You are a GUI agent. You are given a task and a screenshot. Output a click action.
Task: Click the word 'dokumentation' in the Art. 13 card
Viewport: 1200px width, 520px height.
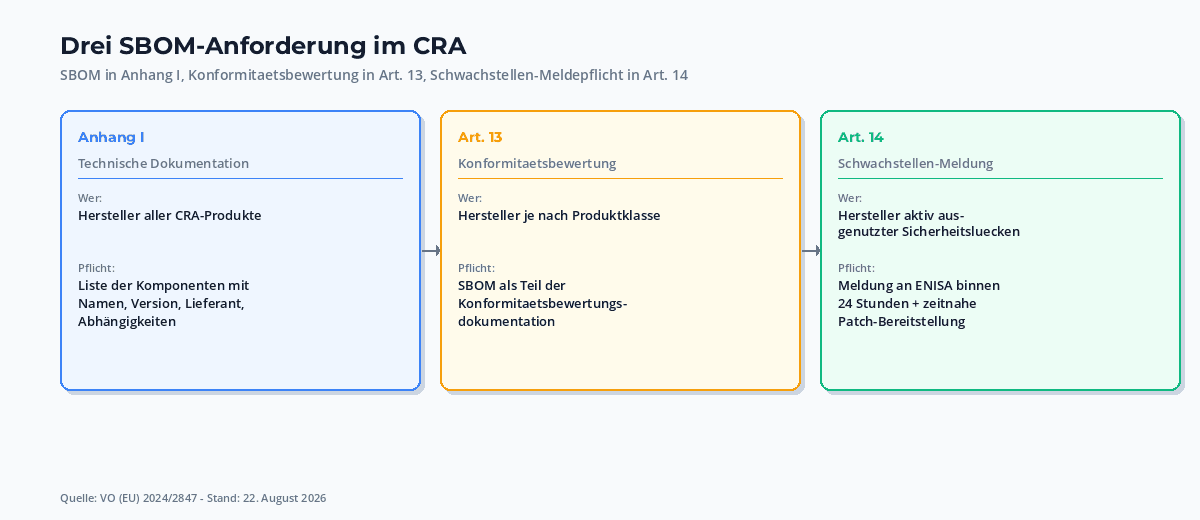click(506, 321)
